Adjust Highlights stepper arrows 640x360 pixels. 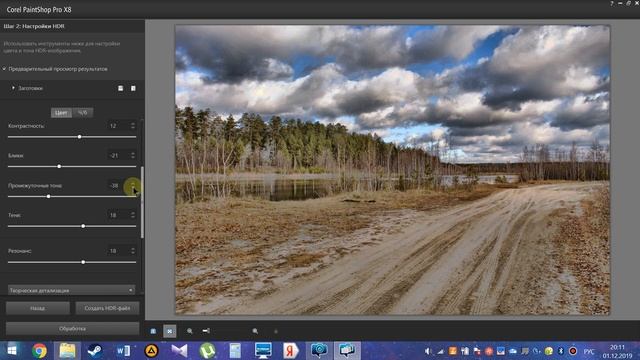(133, 156)
